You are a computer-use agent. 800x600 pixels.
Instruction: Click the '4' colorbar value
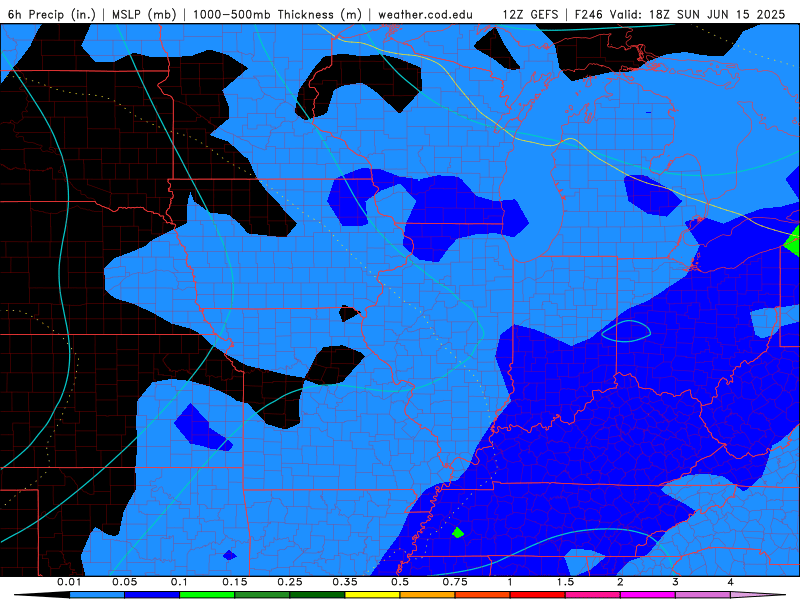(x=731, y=582)
